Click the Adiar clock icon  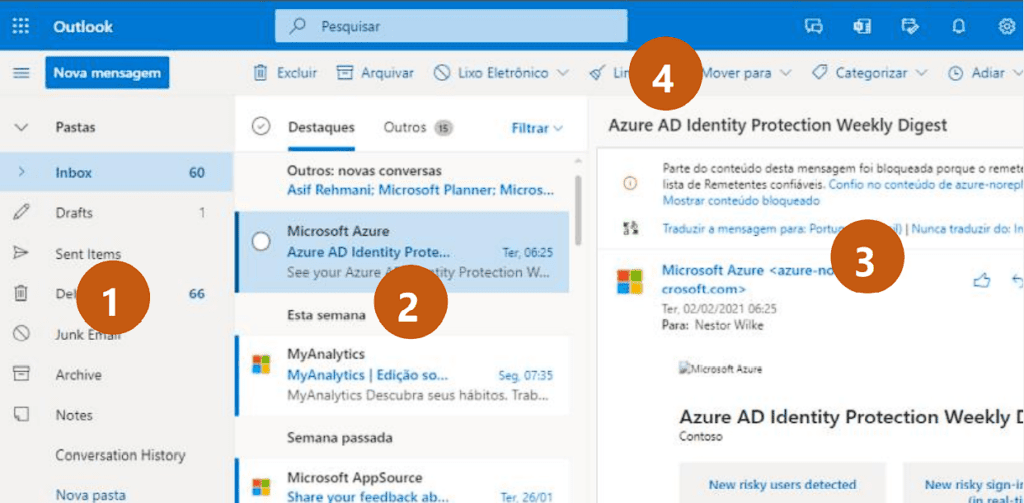(955, 73)
